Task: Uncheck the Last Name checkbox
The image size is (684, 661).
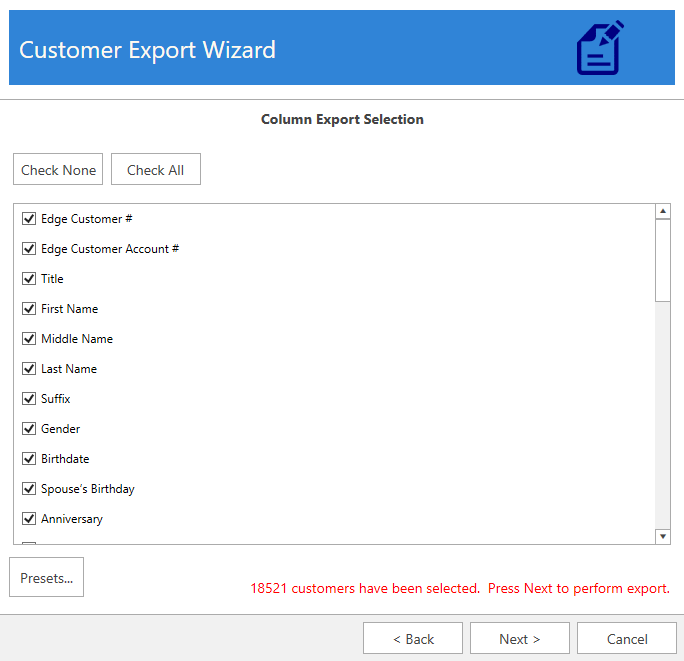Action: tap(29, 369)
